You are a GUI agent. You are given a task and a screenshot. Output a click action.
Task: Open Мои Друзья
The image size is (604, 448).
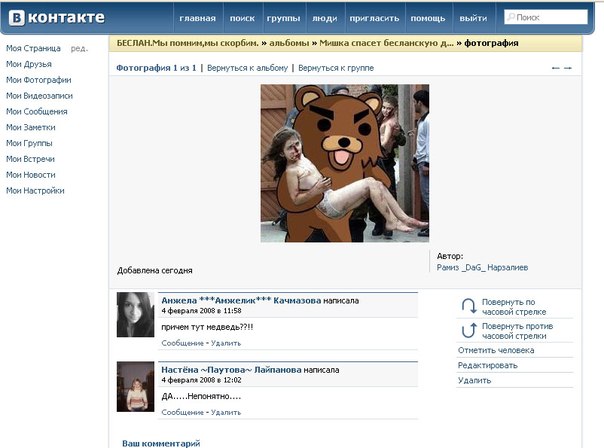click(x=29, y=64)
